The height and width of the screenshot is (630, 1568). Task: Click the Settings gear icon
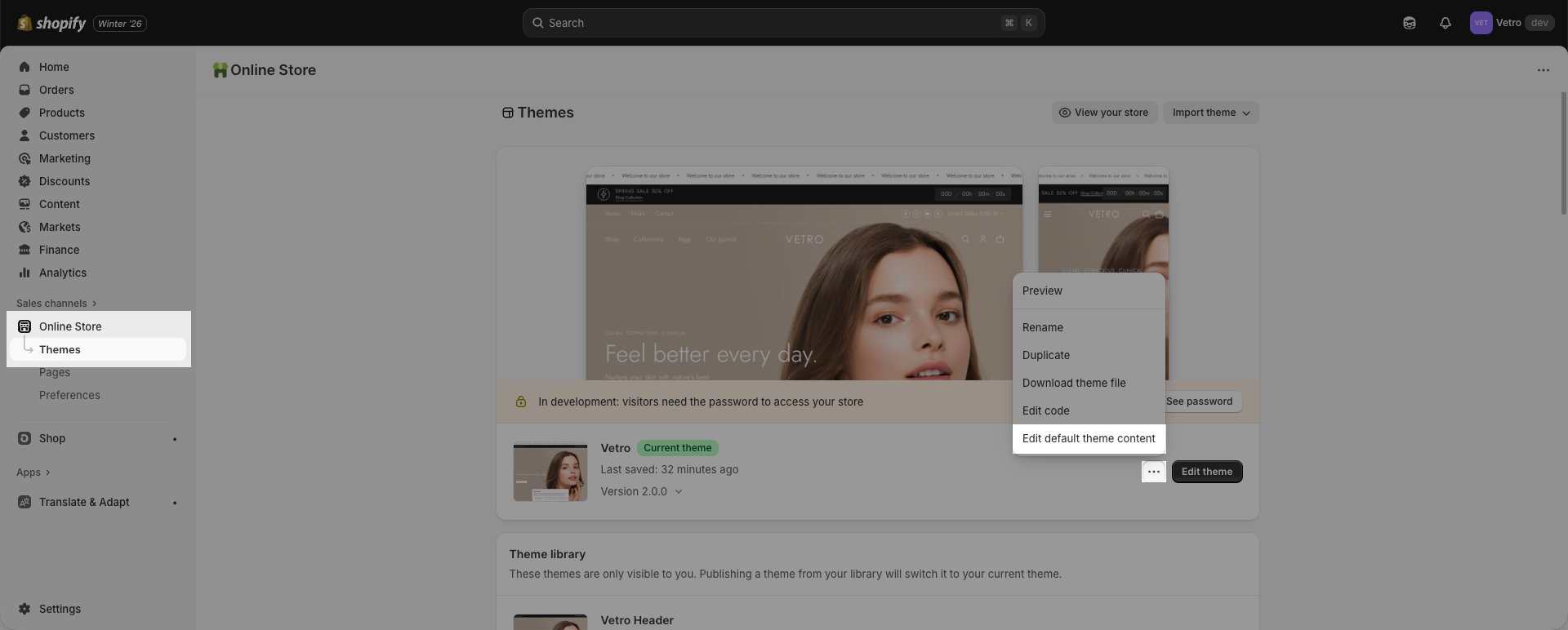[24, 609]
